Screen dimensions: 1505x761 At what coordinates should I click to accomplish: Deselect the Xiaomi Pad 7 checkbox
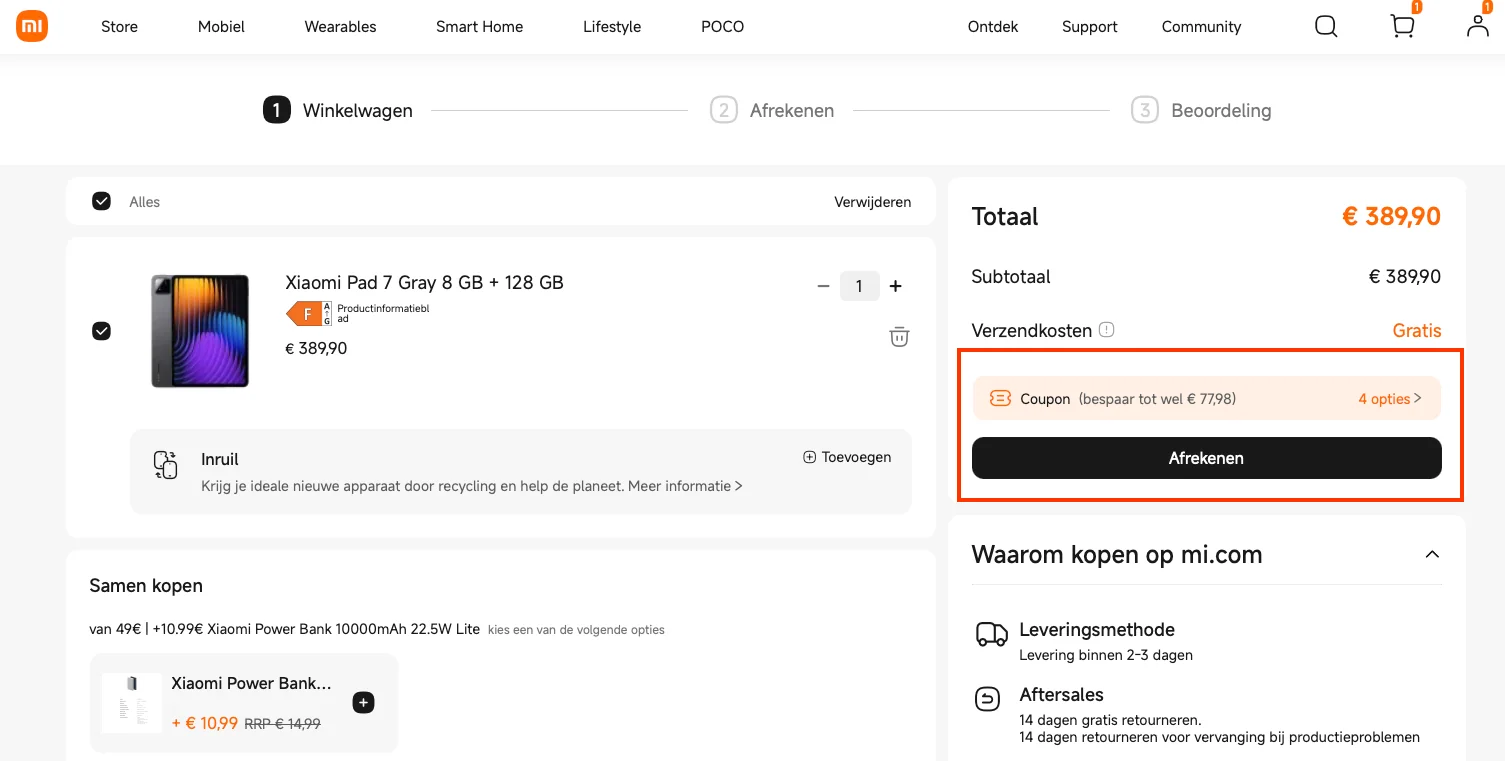click(101, 330)
